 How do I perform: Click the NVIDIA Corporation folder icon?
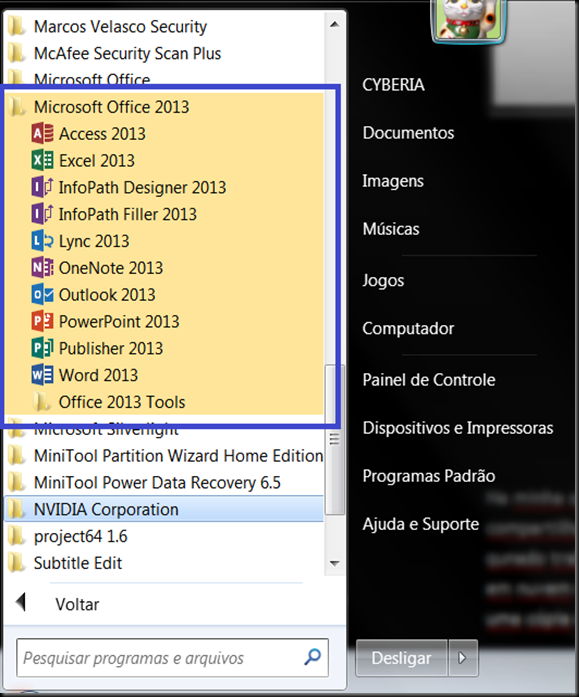pos(17,509)
